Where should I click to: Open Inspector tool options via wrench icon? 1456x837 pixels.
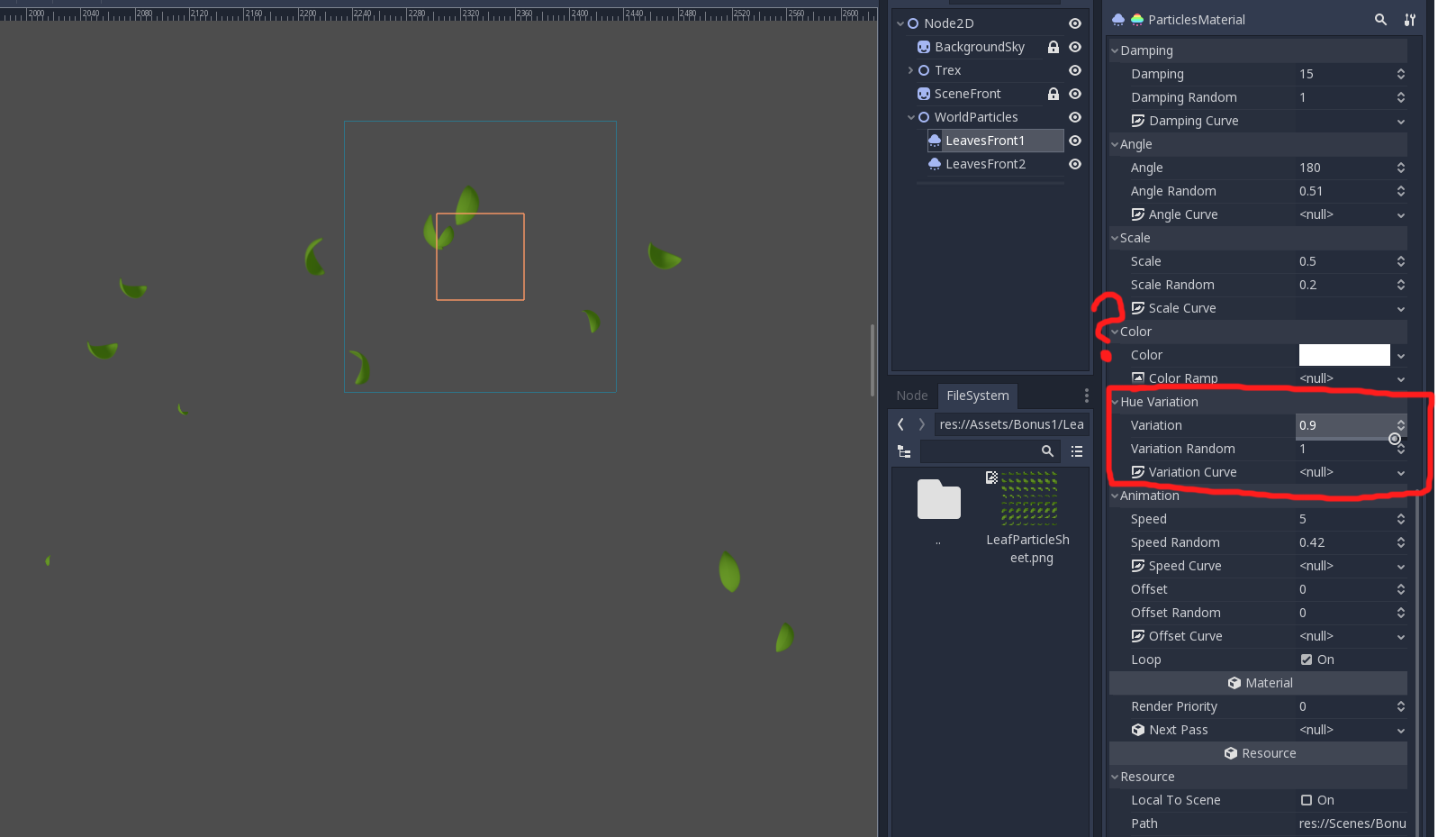coord(1409,19)
